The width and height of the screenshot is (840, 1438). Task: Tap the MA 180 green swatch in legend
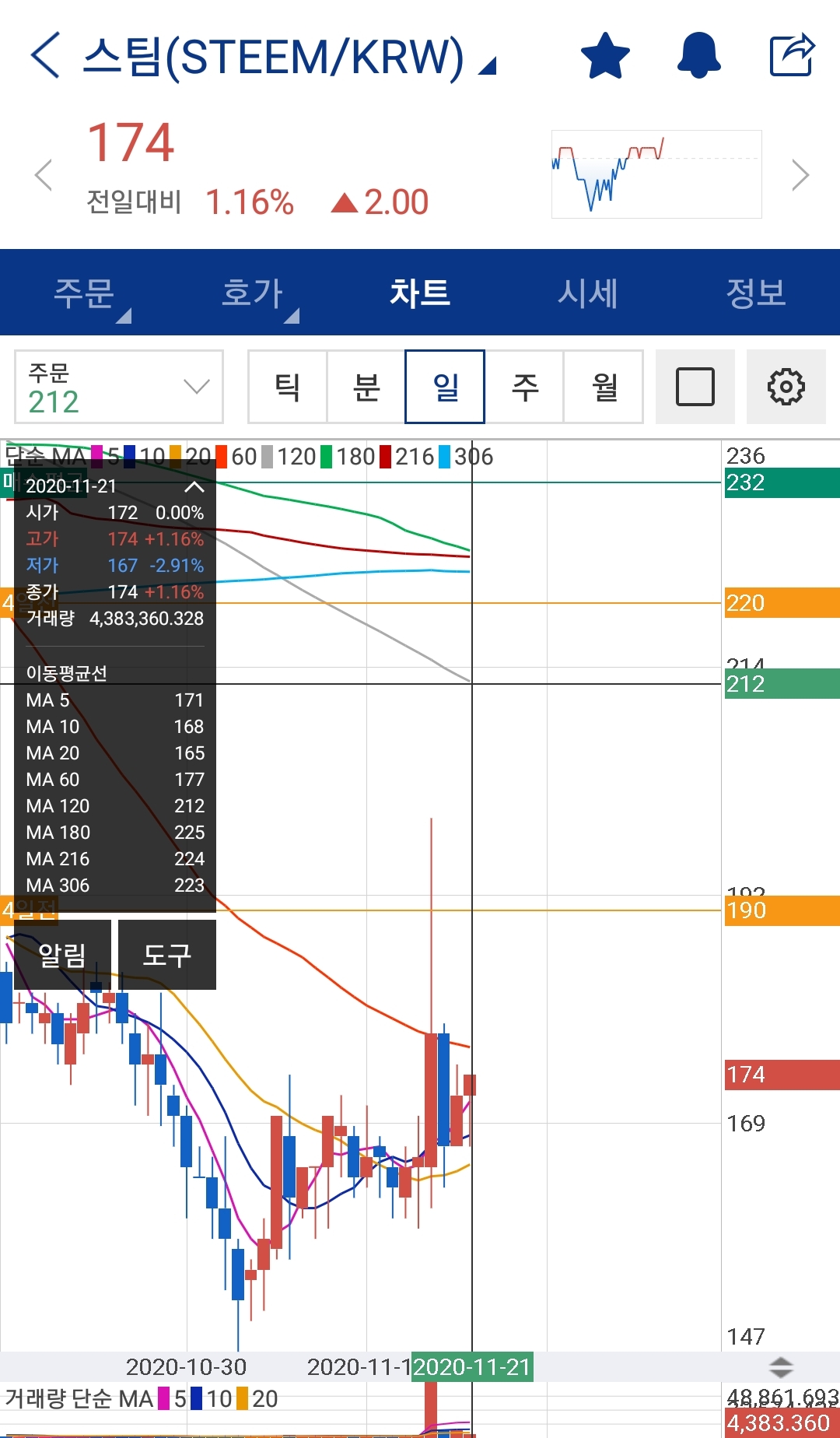click(x=327, y=457)
